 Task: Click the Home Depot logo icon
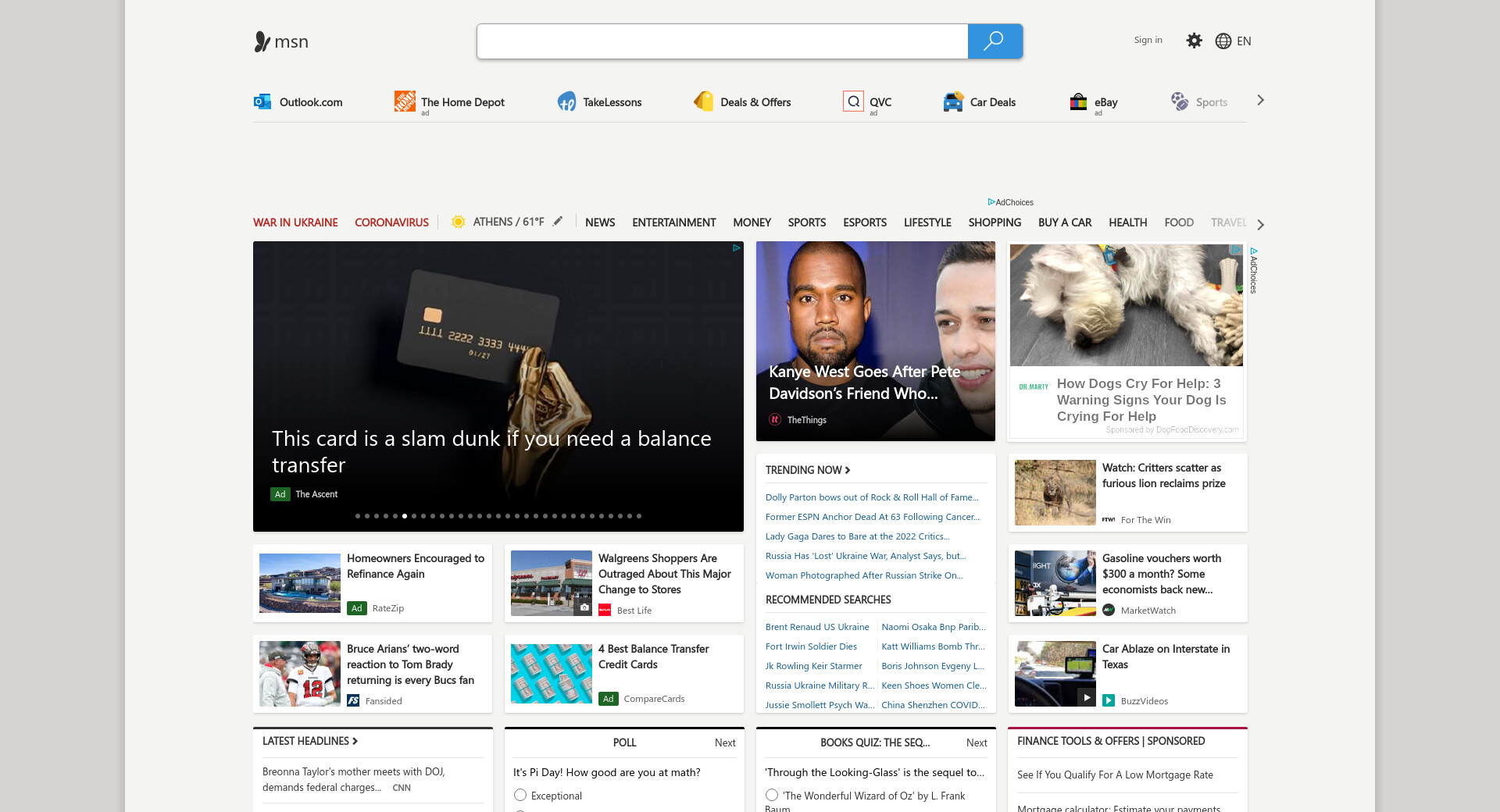pos(405,101)
